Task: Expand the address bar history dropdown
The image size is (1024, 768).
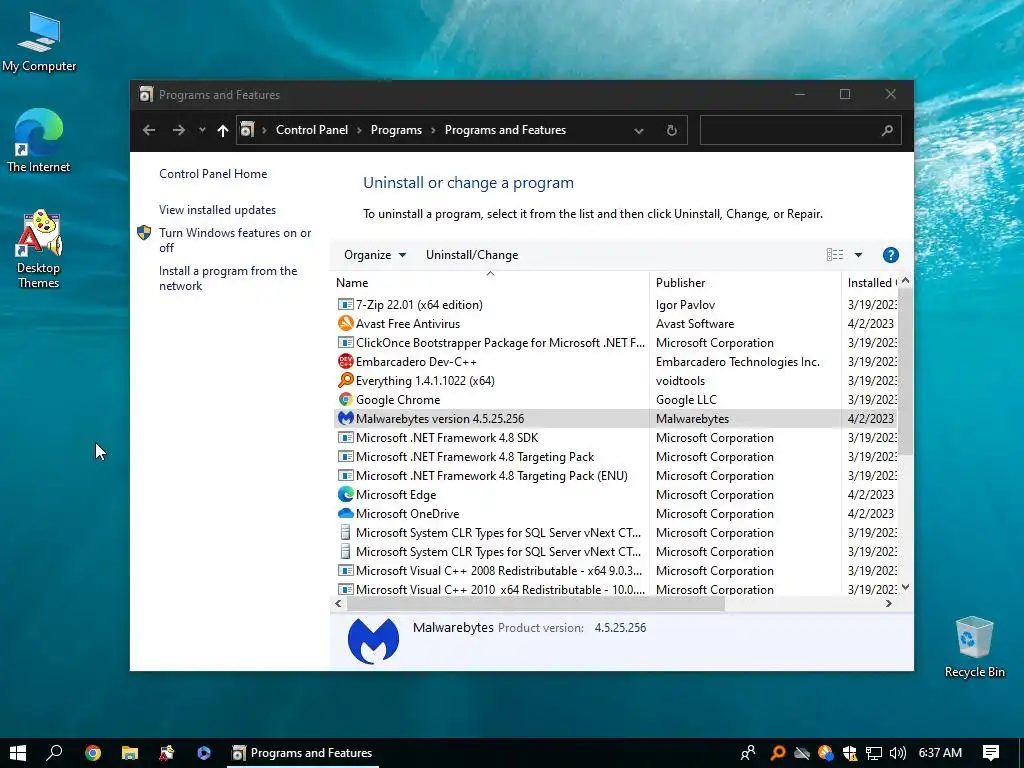Action: point(639,131)
